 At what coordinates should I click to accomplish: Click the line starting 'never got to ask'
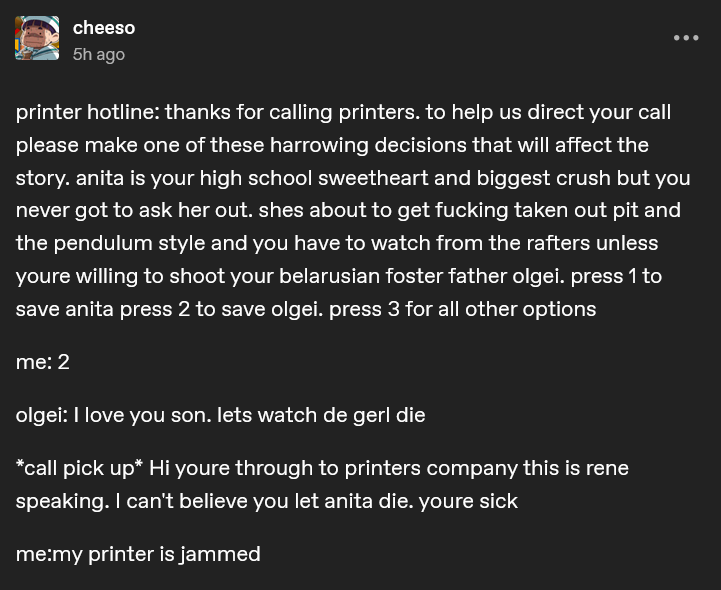[x=348, y=211]
